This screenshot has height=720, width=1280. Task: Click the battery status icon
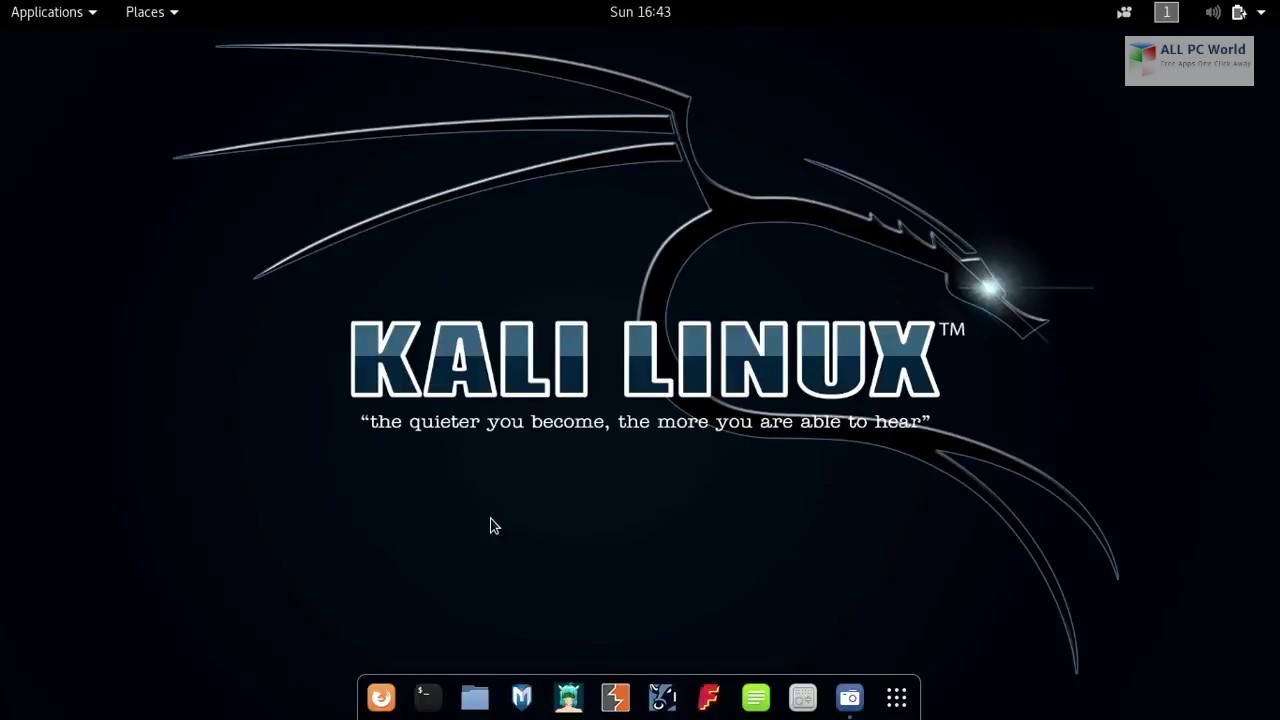(1239, 12)
